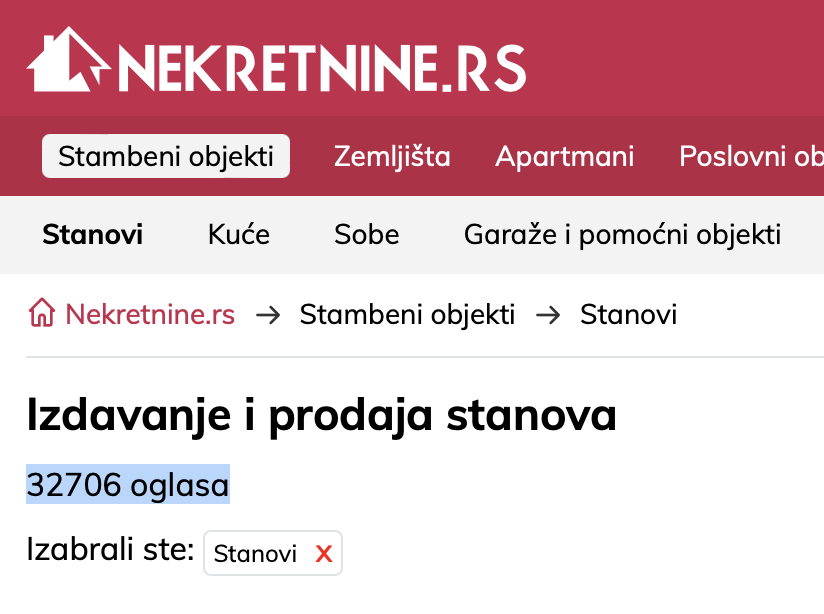Screen dimensions: 824x614
Task: Open the Poslovni objekti section
Action: pos(750,157)
